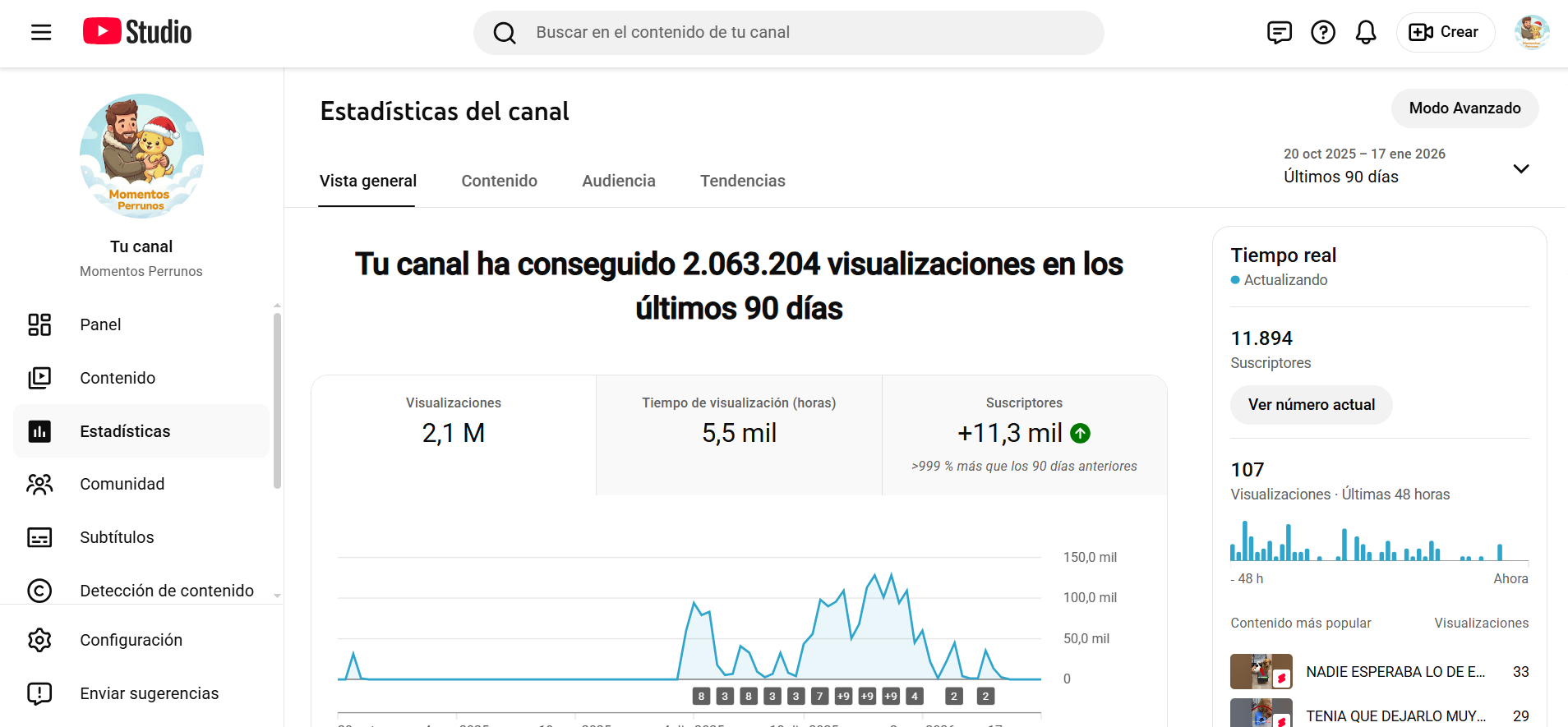This screenshot has height=727, width=1568.
Task: Click the channel search input field
Action: tap(789, 32)
